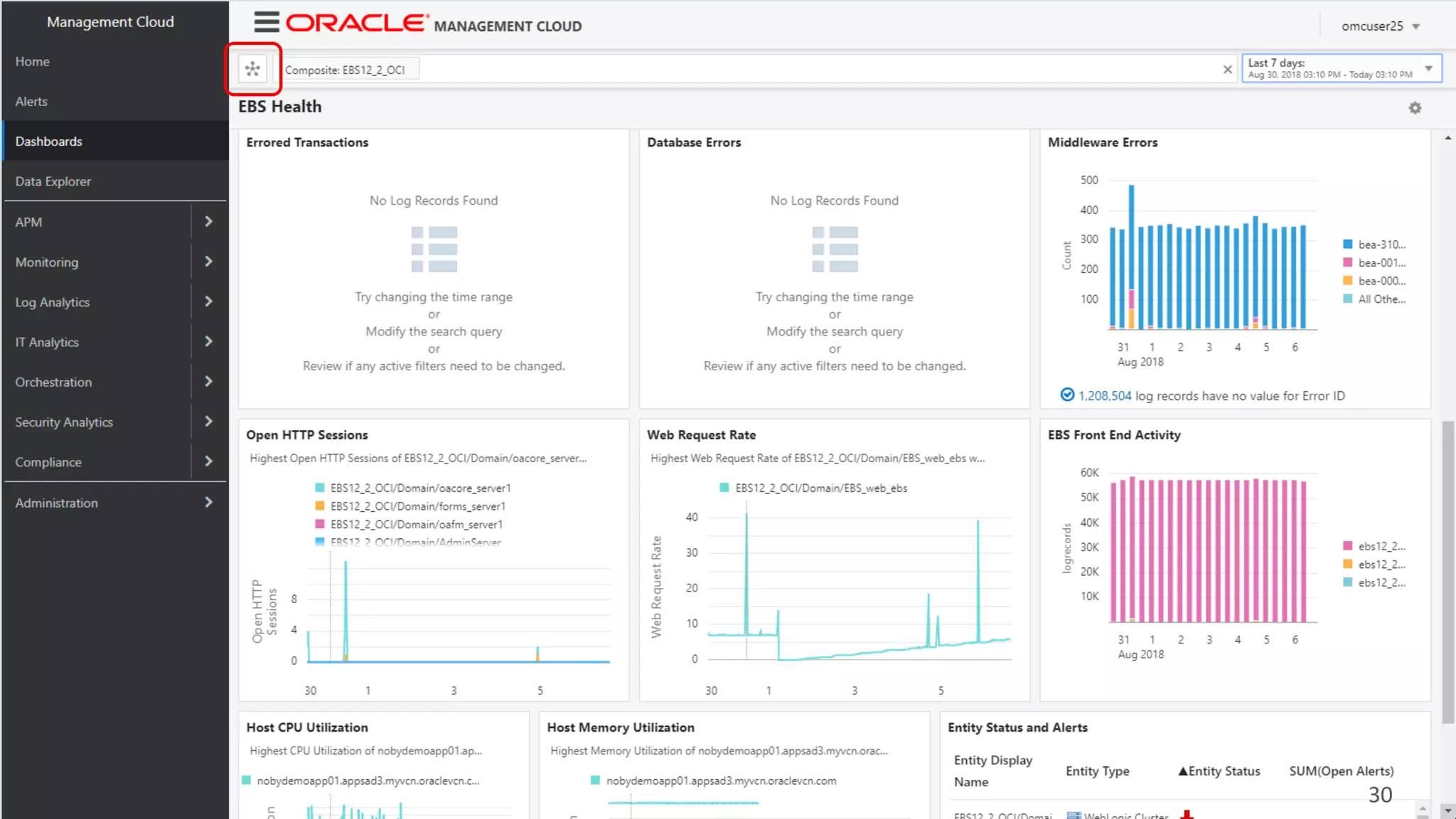Open the topology viewer icon
Screen dimensions: 1456x819
click(x=252, y=69)
